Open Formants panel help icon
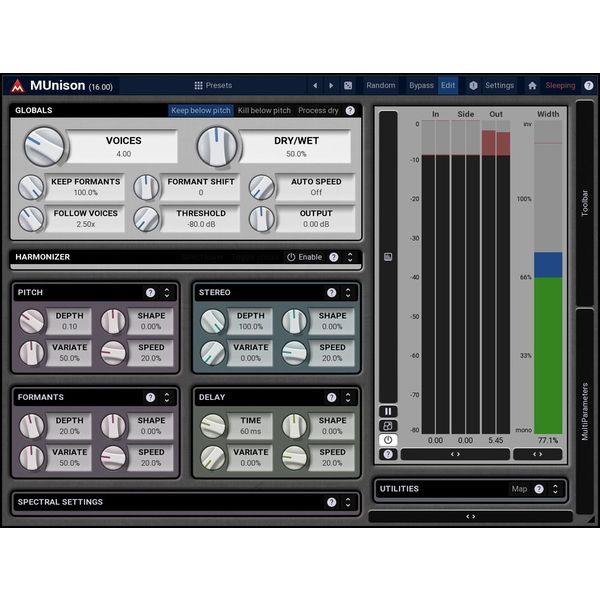The image size is (600, 600). 150,398
